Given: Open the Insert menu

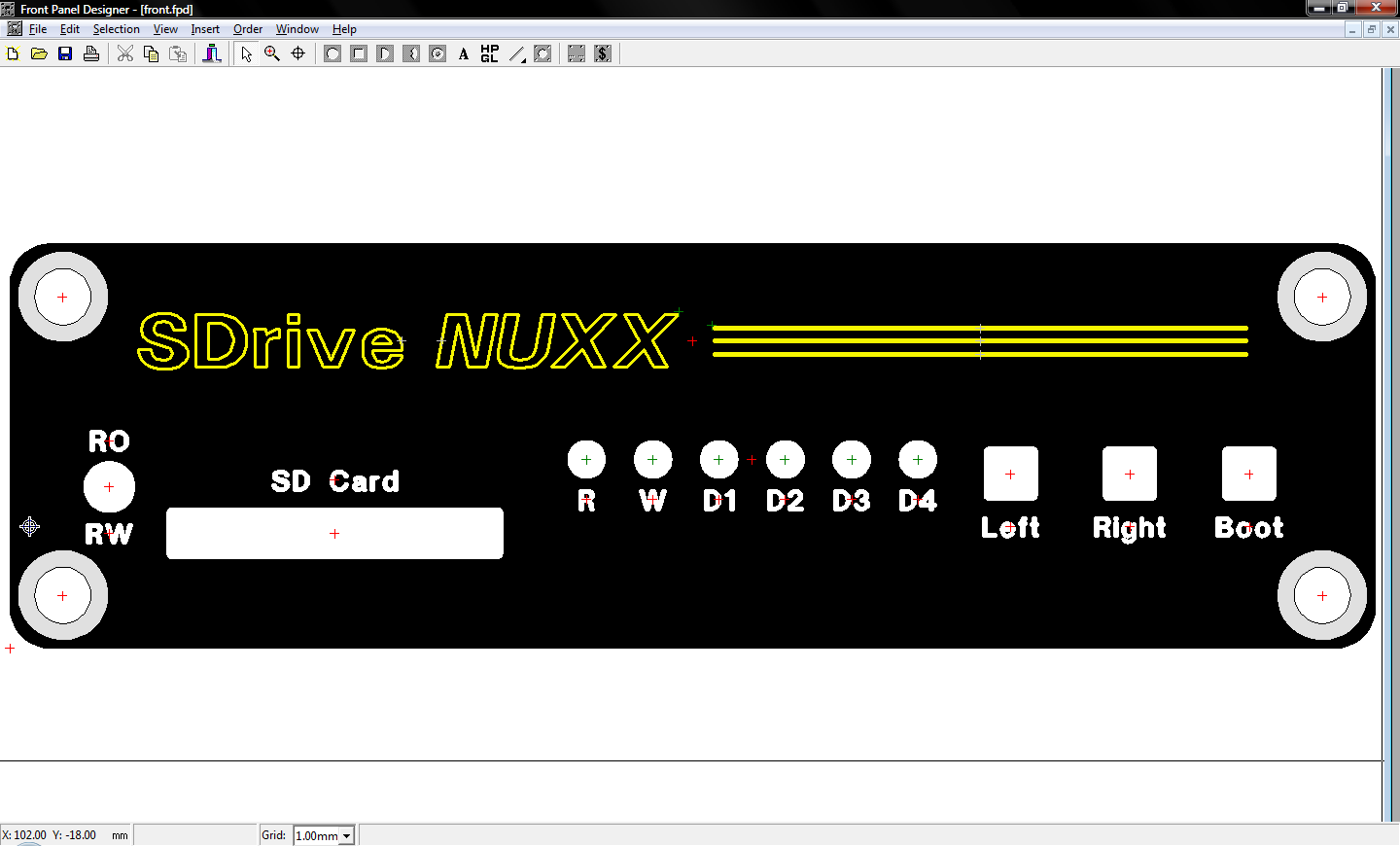Looking at the screenshot, I should click(x=205, y=29).
